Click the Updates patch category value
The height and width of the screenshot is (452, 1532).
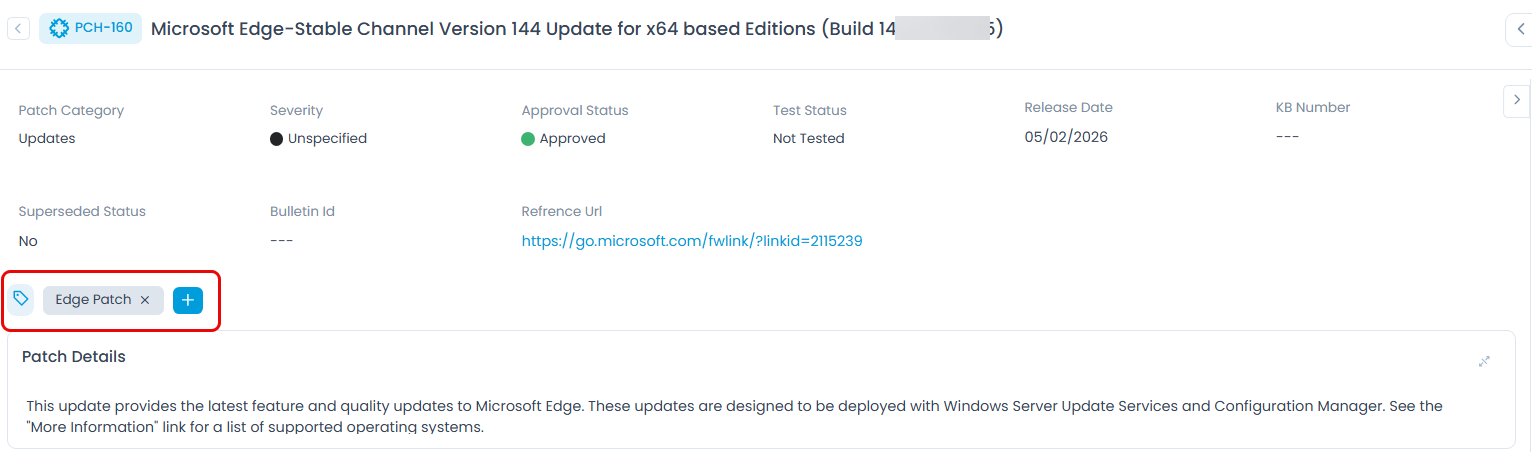pos(47,139)
